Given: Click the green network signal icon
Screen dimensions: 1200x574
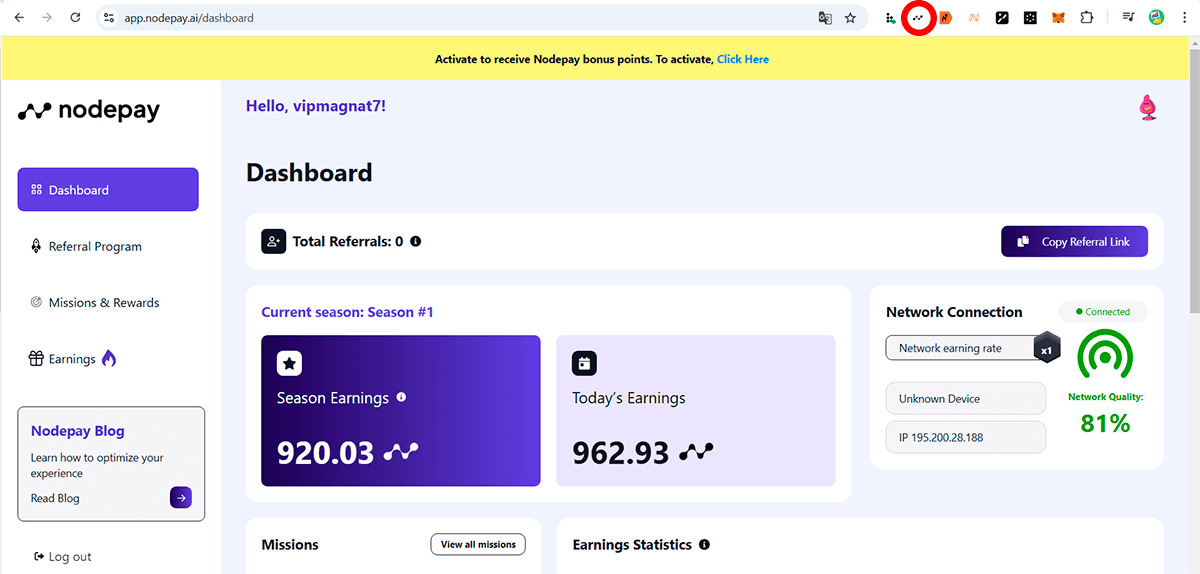Looking at the screenshot, I should [1104, 357].
